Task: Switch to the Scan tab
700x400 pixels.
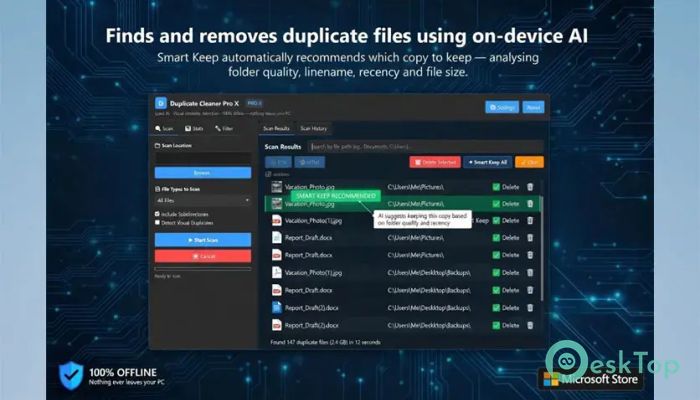Action: (x=164, y=129)
